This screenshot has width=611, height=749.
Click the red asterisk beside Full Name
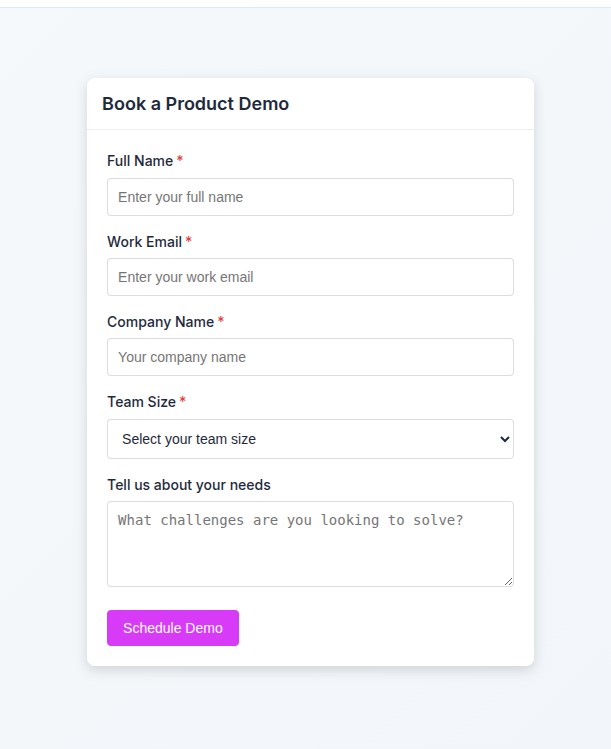[180, 160]
